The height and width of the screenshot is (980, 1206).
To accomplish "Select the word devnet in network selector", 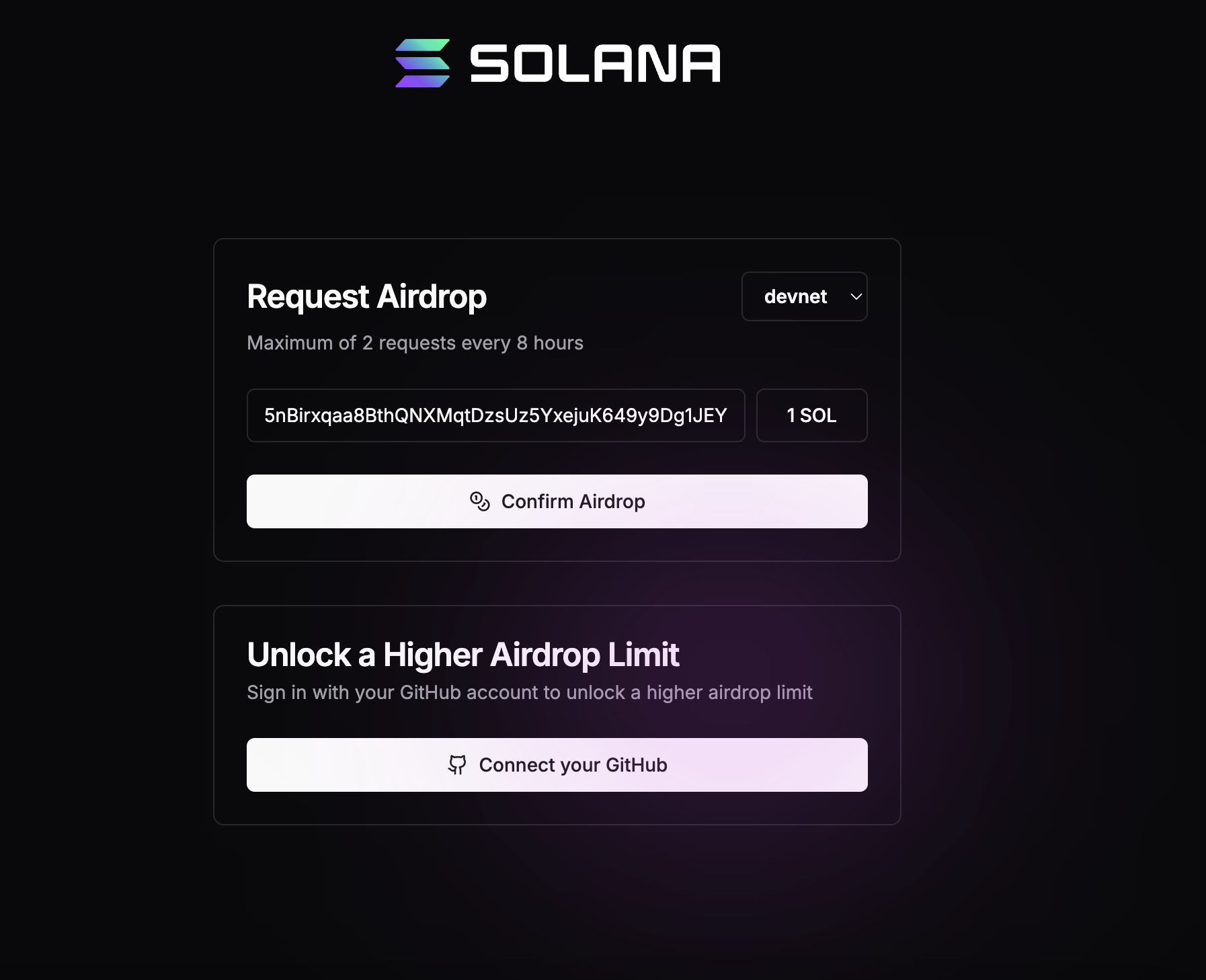I will (795, 296).
